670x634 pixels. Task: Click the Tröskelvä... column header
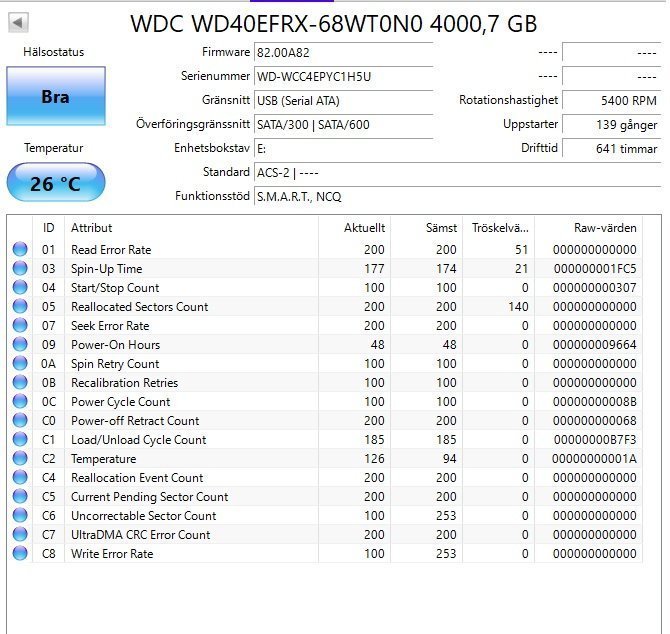tap(499, 228)
